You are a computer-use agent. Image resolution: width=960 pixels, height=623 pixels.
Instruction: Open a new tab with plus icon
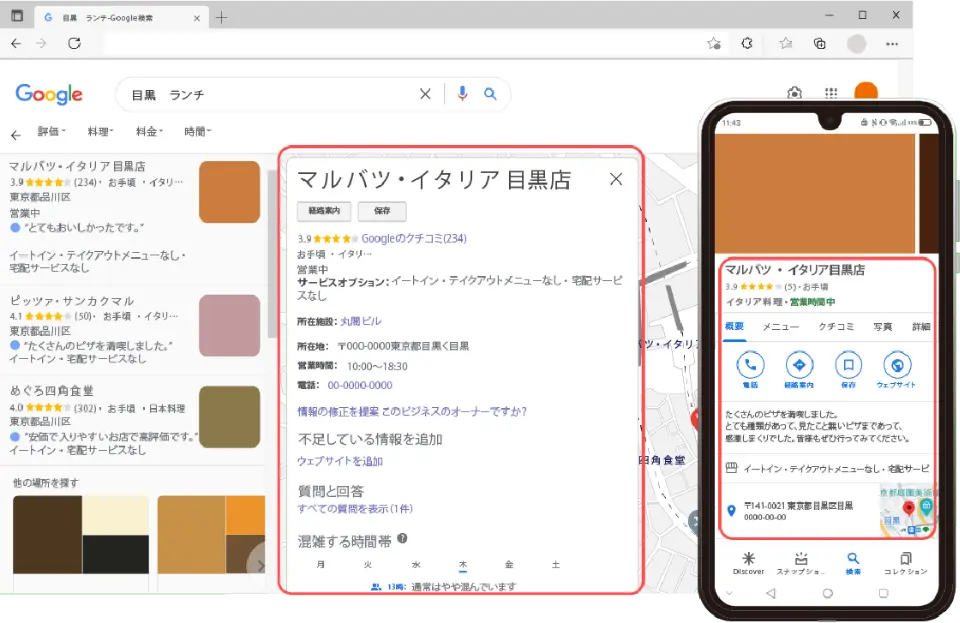(x=221, y=18)
